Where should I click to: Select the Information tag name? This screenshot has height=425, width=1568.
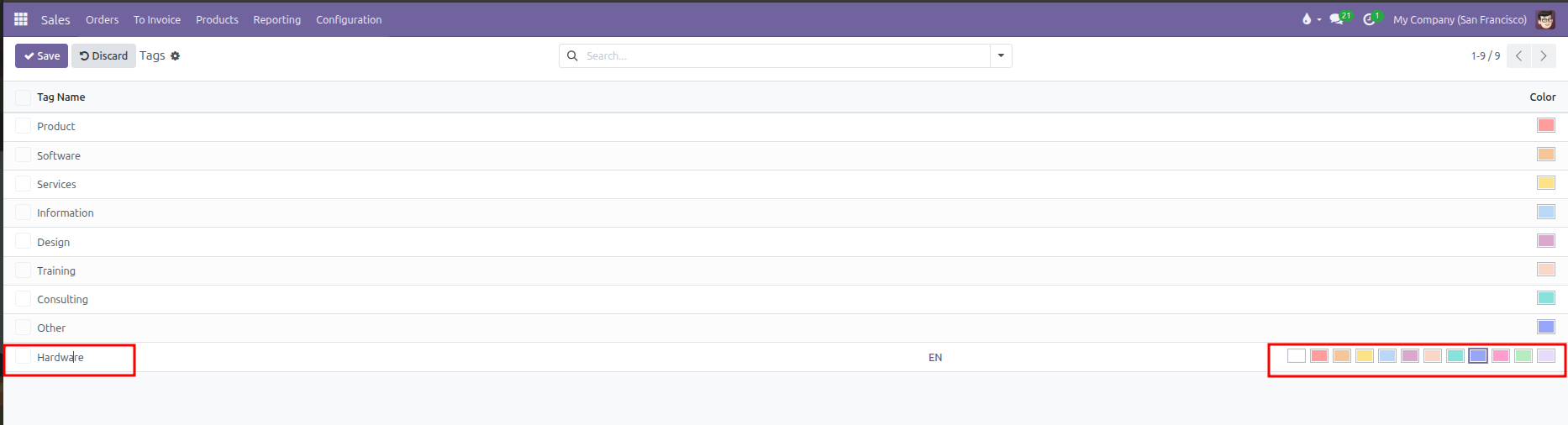click(66, 212)
